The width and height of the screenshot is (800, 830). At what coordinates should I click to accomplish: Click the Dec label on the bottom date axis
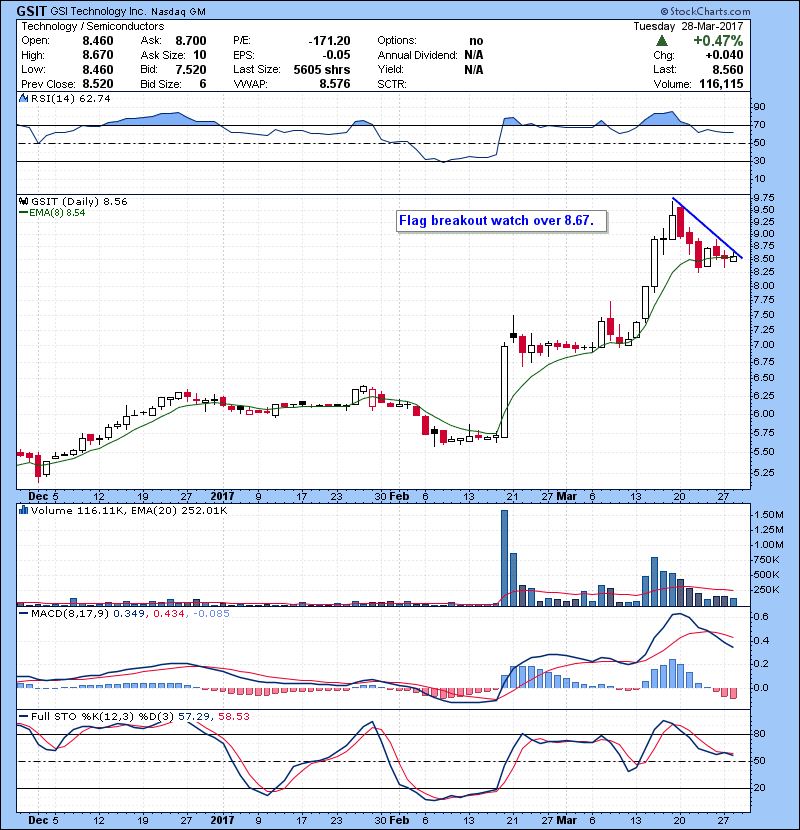coord(38,820)
